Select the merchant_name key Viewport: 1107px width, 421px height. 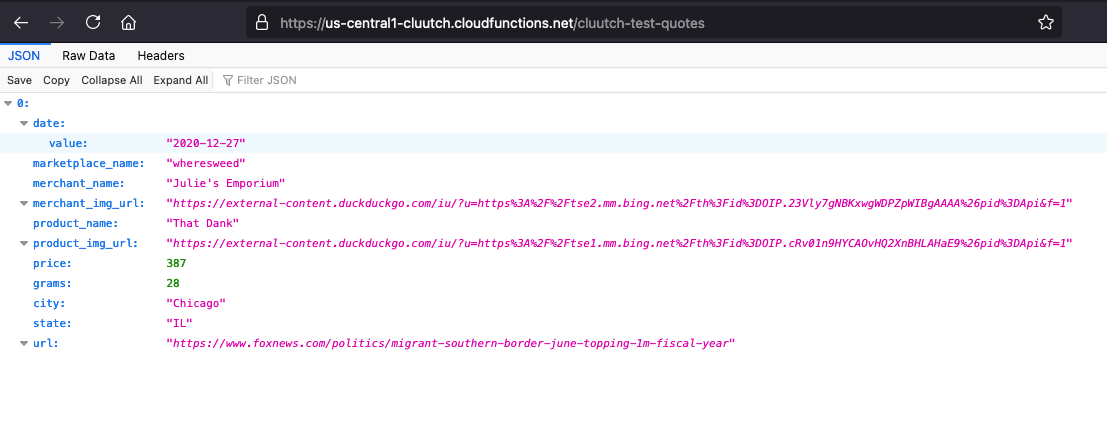tap(78, 184)
